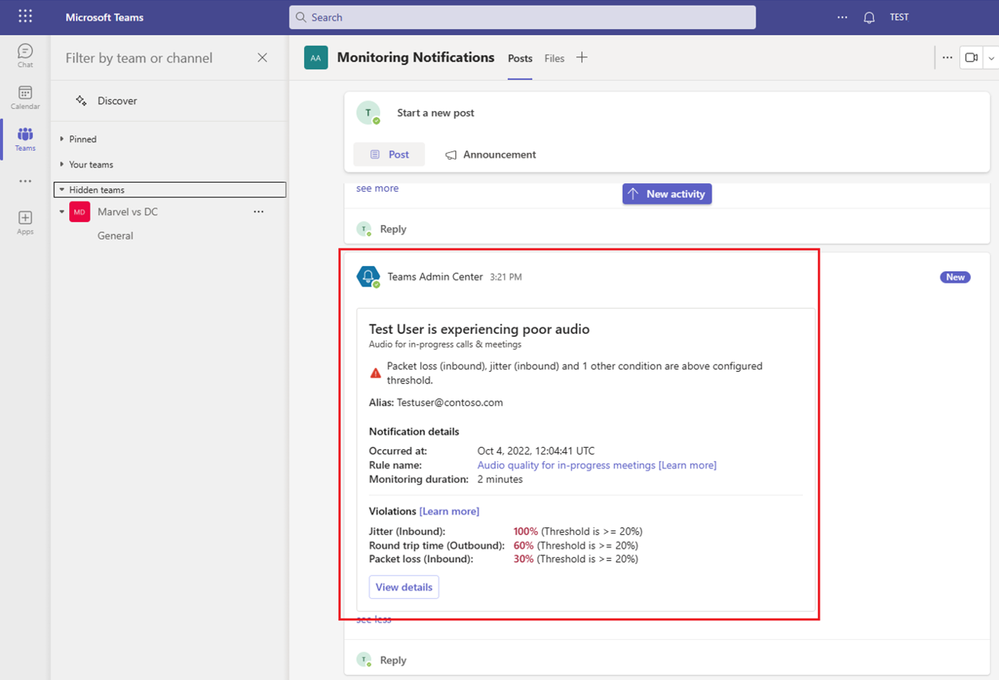Open Apps store in the left rail
The height and width of the screenshot is (680, 999).
(x=25, y=222)
